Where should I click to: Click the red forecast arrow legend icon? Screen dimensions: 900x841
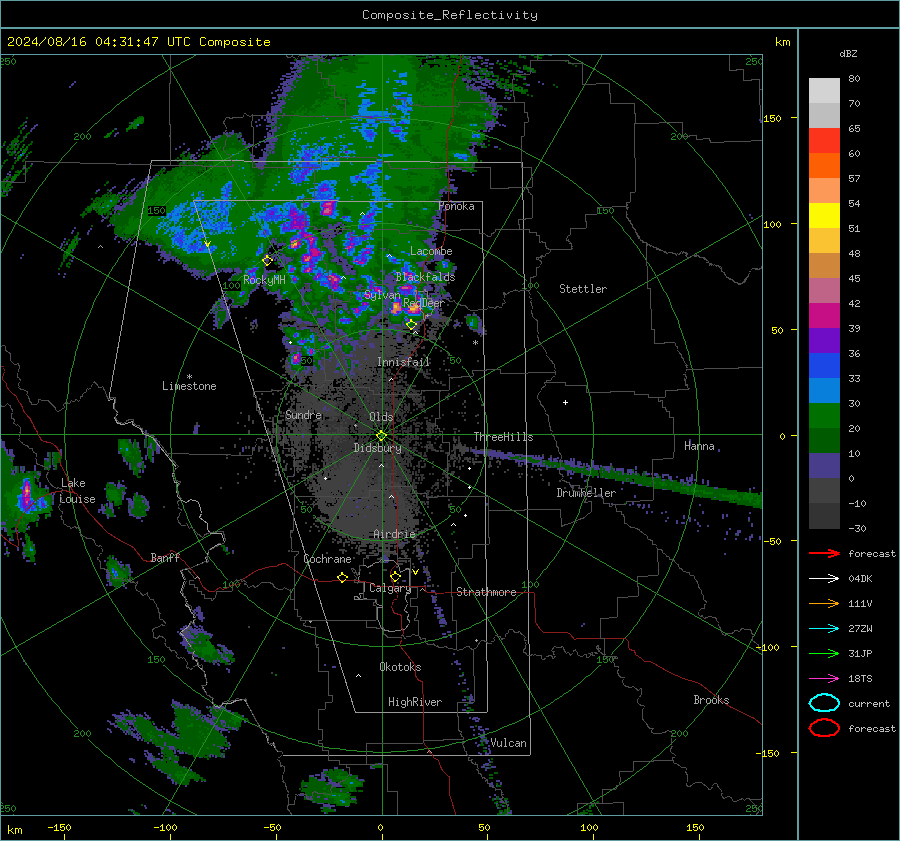tap(824, 553)
